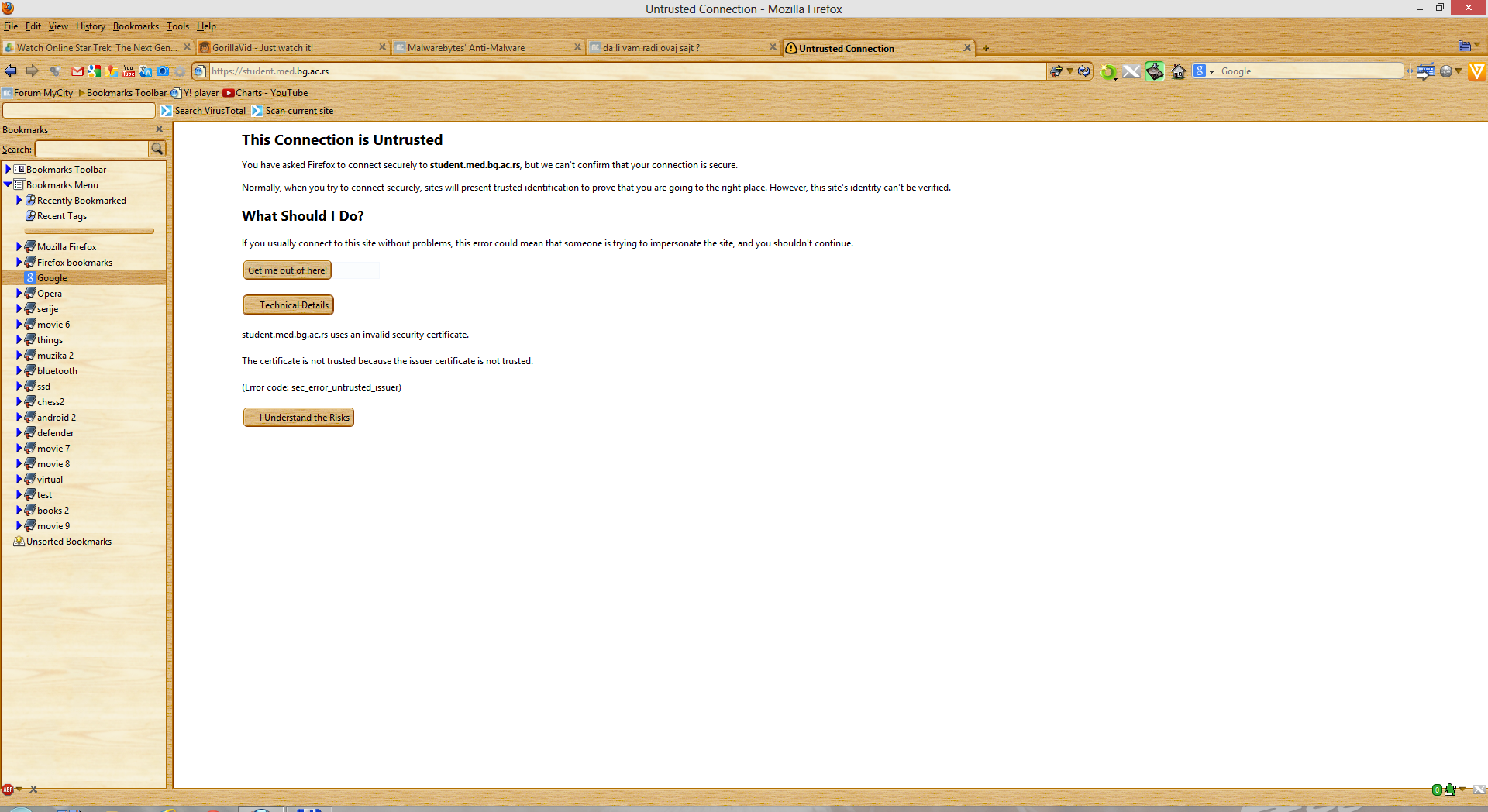Screen dimensions: 1488x812
Task: Click the green counter icon in status bar
Action: (x=1437, y=790)
